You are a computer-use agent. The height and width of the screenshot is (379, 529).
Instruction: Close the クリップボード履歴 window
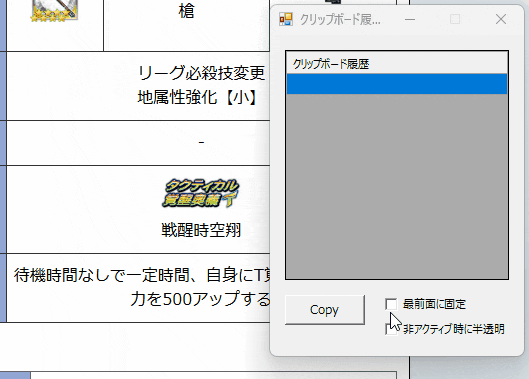(x=501, y=19)
